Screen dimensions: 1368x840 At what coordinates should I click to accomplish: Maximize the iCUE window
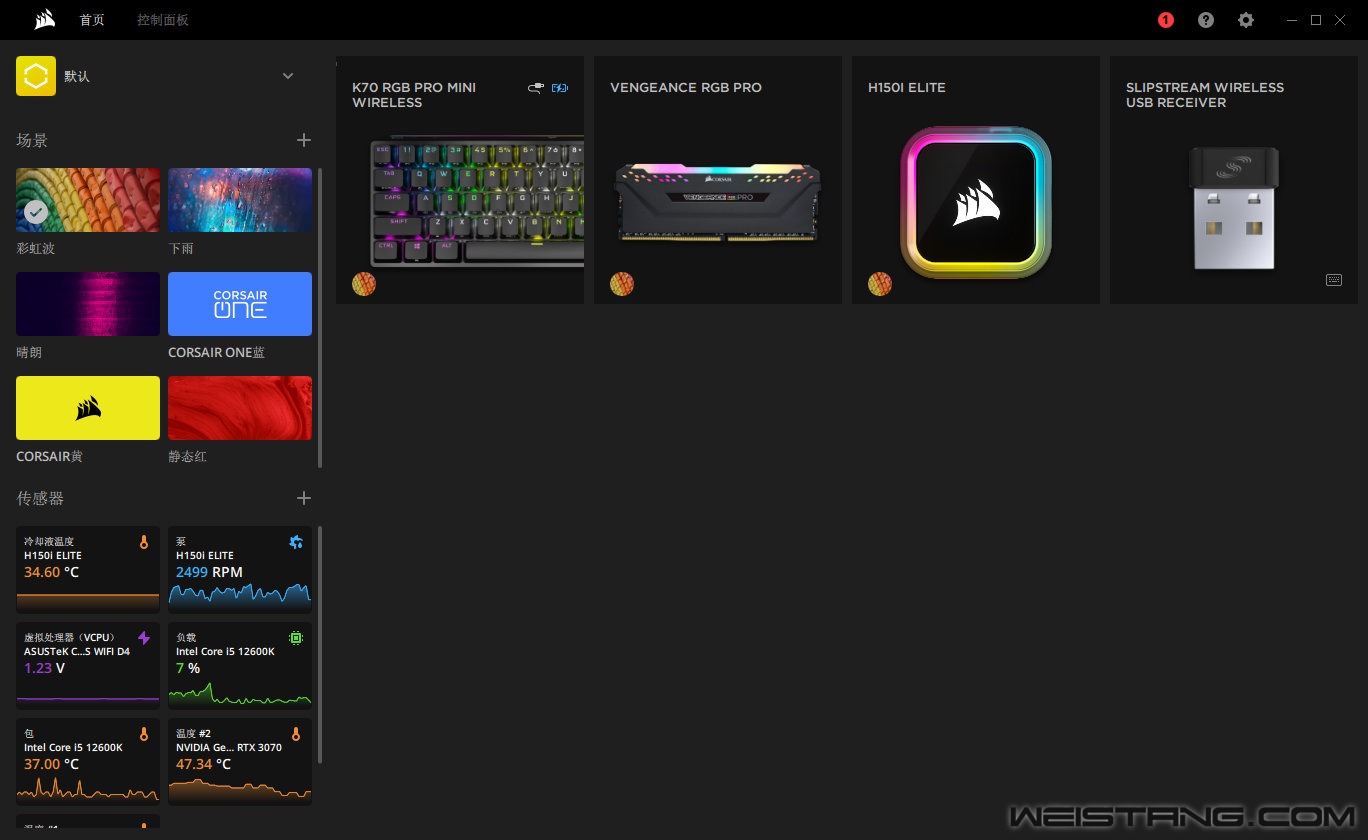click(x=1316, y=20)
